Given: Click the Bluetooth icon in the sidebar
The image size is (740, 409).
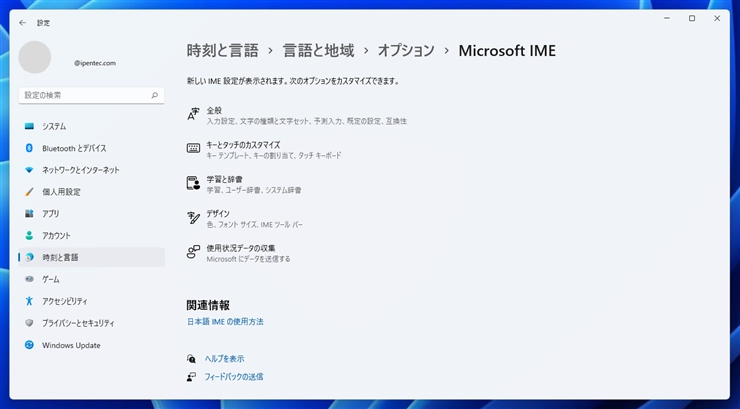Looking at the screenshot, I should [x=29, y=148].
